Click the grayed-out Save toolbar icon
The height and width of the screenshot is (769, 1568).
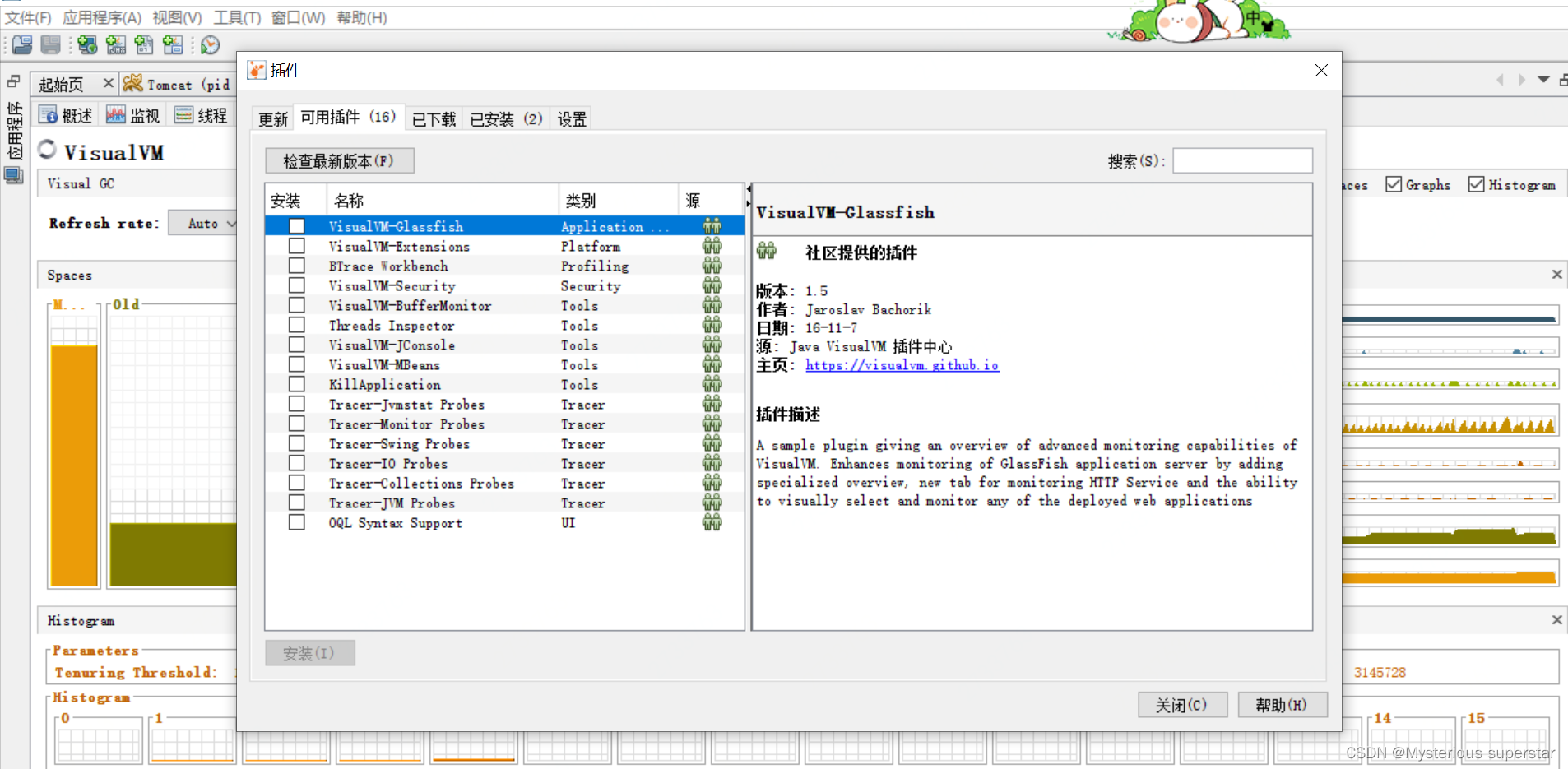click(51, 44)
